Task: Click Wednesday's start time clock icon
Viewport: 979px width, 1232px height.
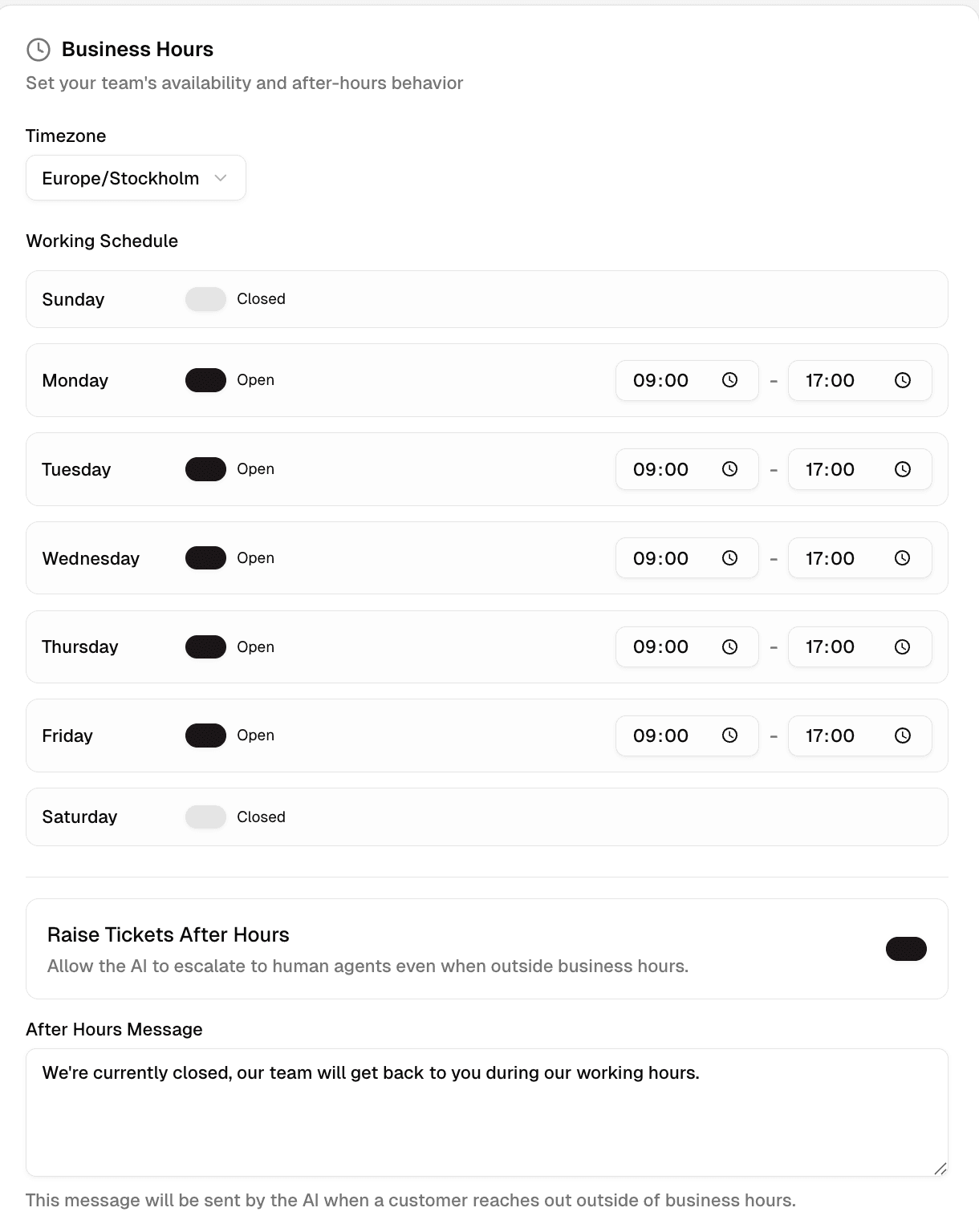Action: 729,557
